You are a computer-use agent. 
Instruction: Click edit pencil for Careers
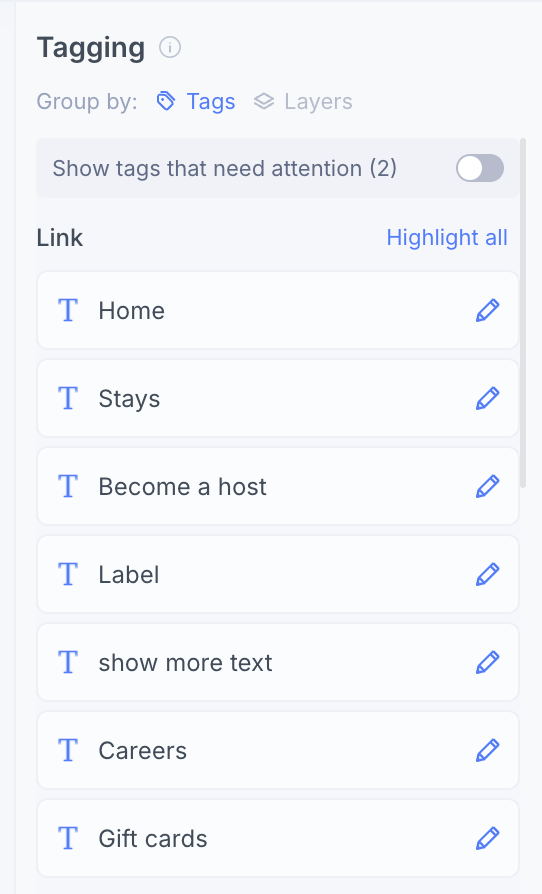coord(487,750)
